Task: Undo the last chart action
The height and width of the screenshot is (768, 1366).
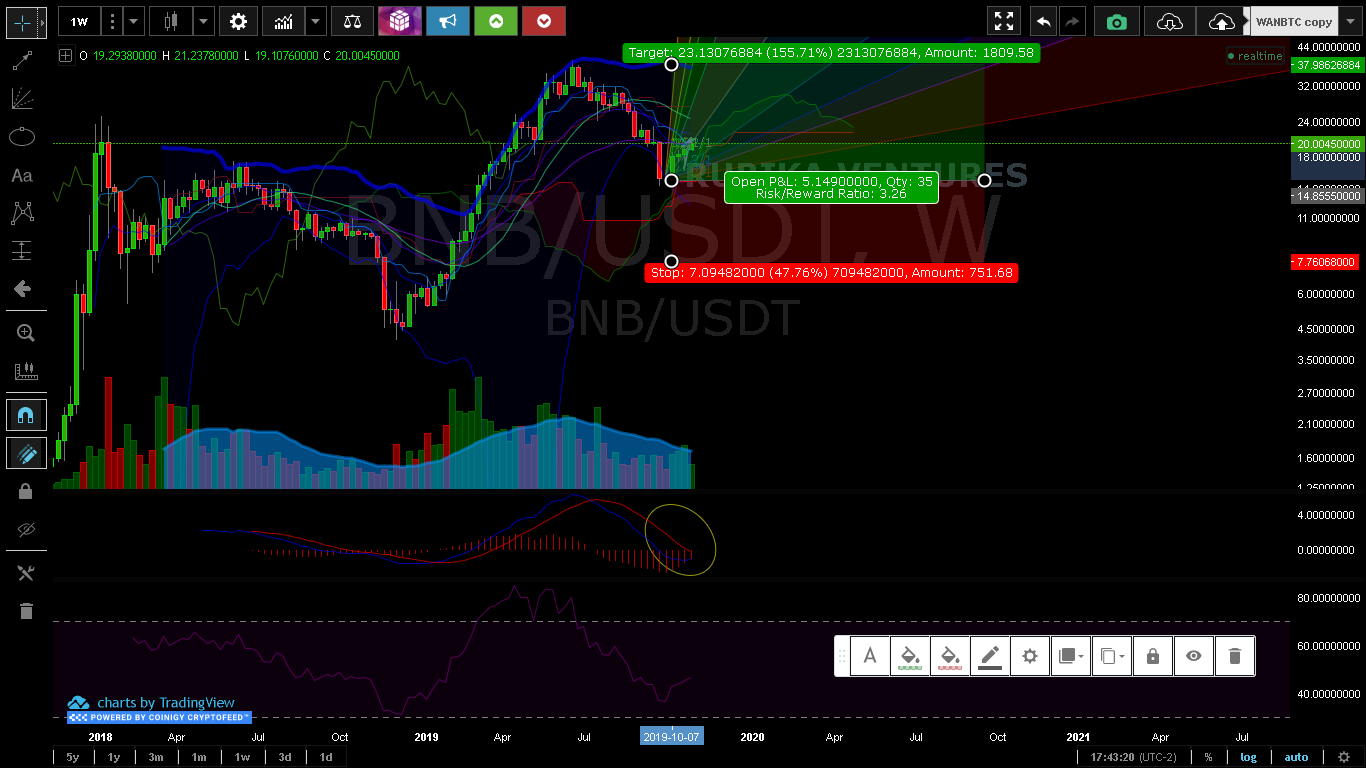Action: [x=1043, y=21]
